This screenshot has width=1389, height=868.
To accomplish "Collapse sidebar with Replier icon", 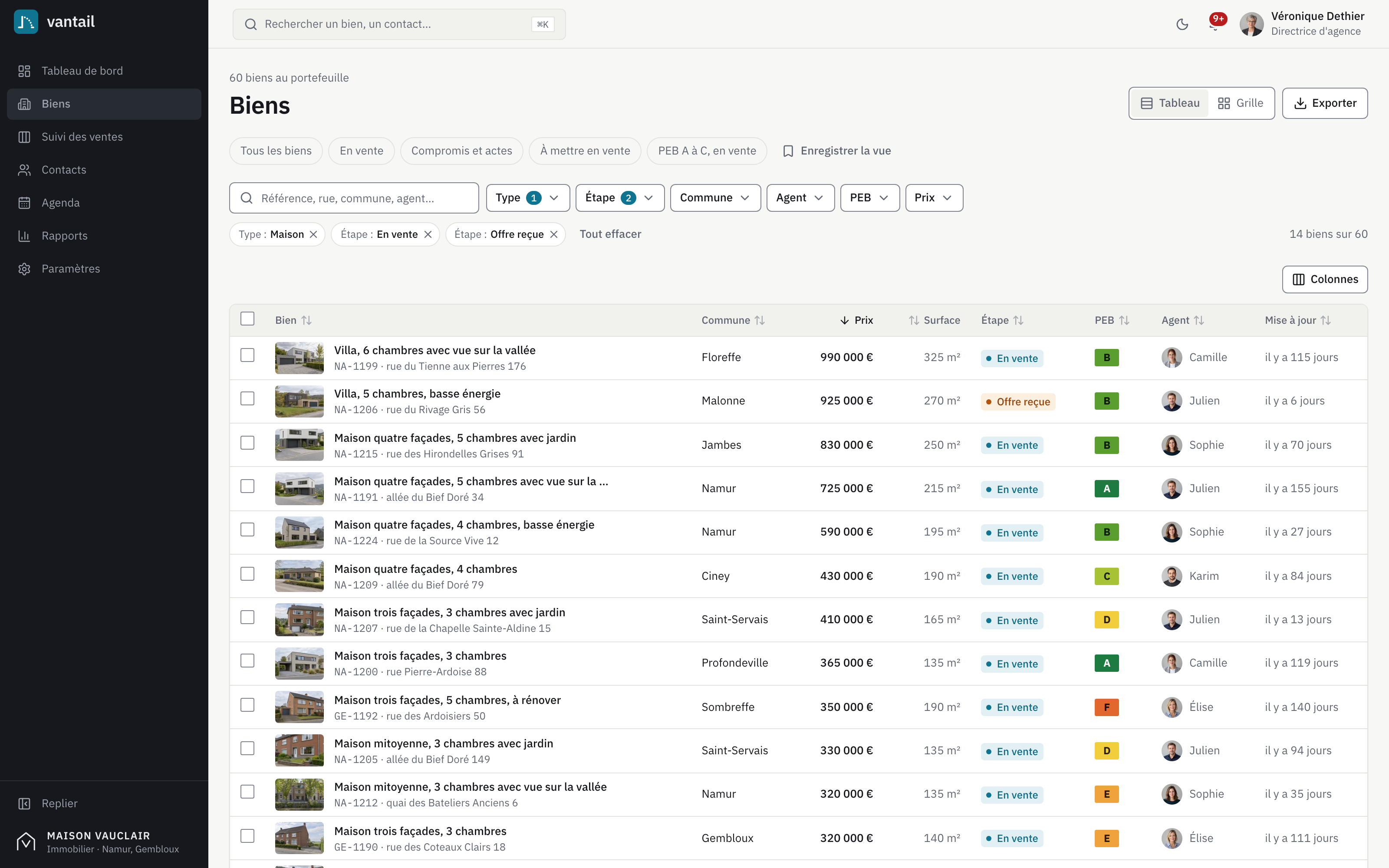I will coord(24,804).
